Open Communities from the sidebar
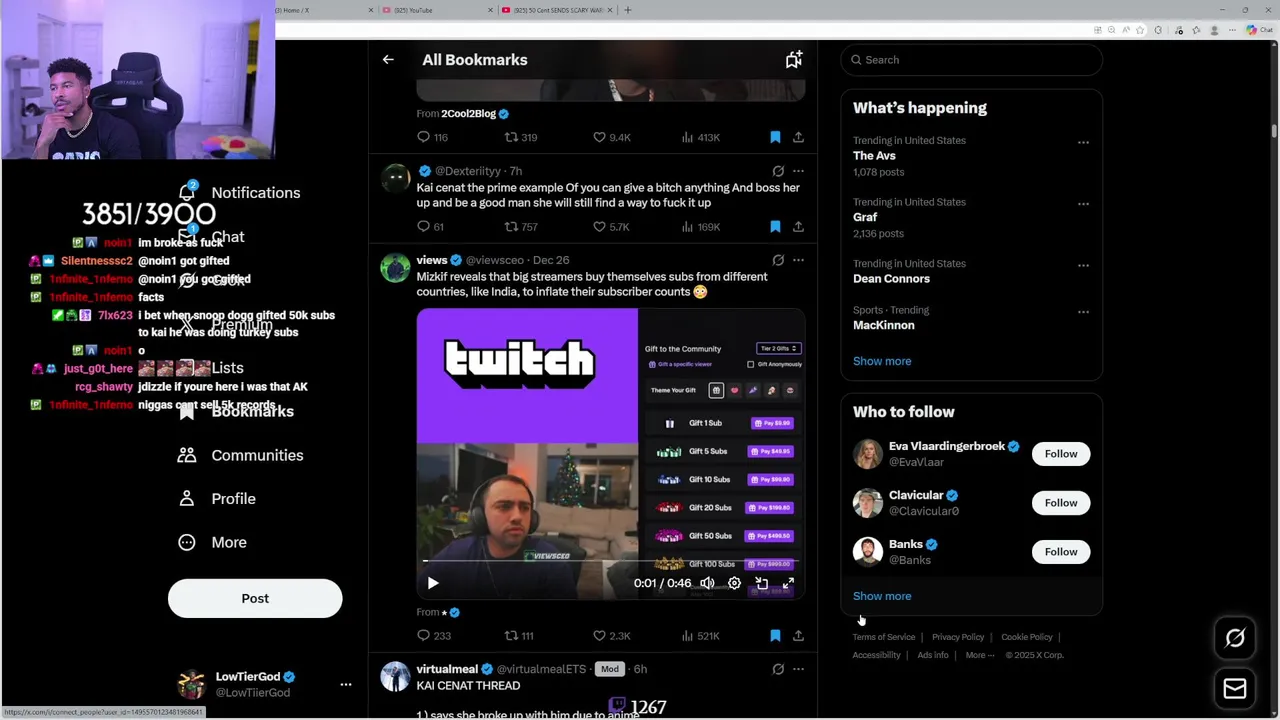Viewport: 1280px width, 720px height. tap(240, 455)
